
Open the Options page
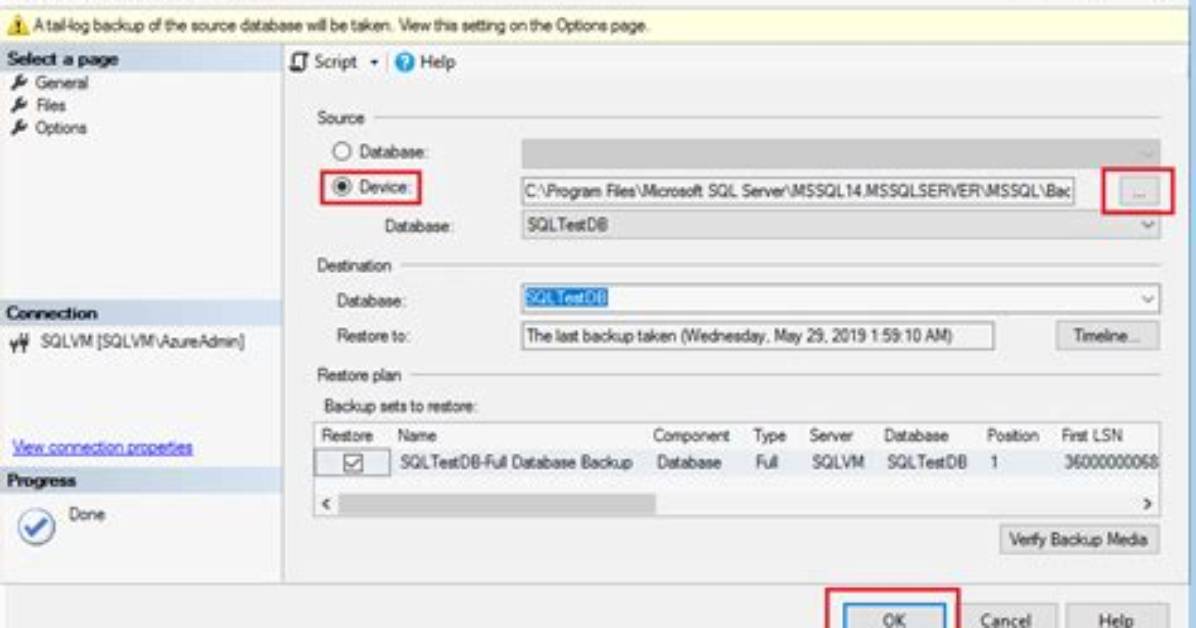click(60, 128)
